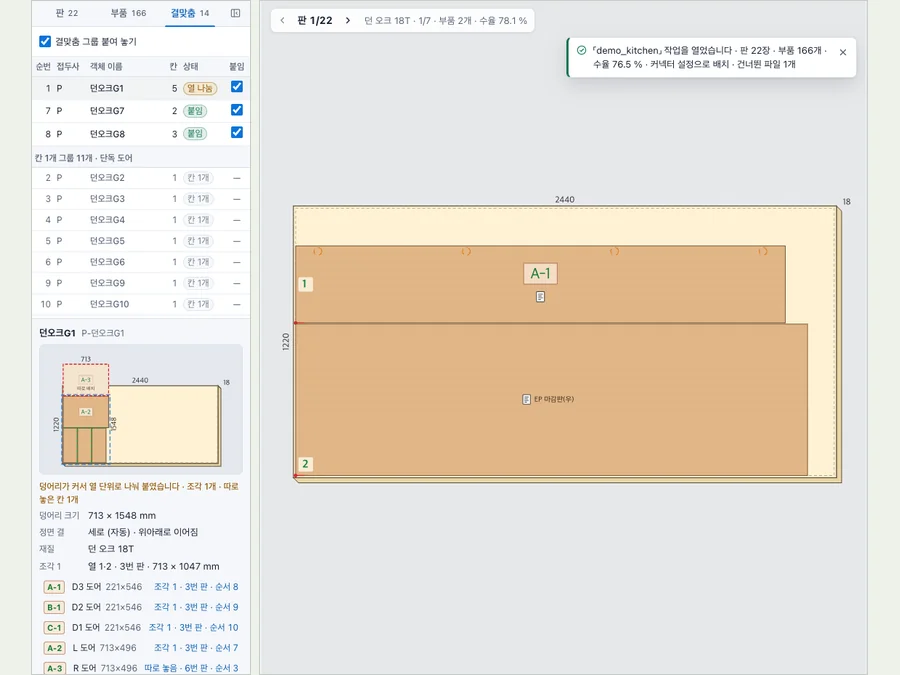Go to next sheet with right chevron
This screenshot has width=900, height=675.
click(348, 20)
